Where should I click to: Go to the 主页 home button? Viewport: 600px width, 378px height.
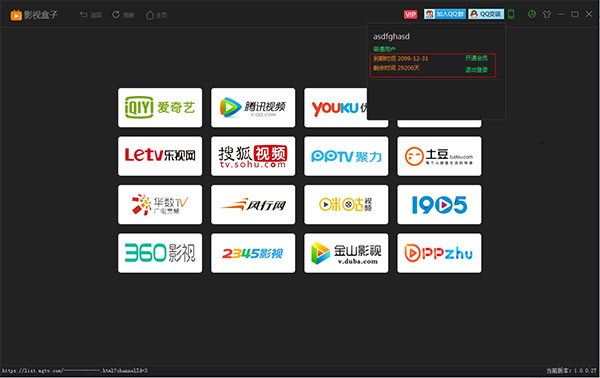pyautogui.click(x=157, y=15)
